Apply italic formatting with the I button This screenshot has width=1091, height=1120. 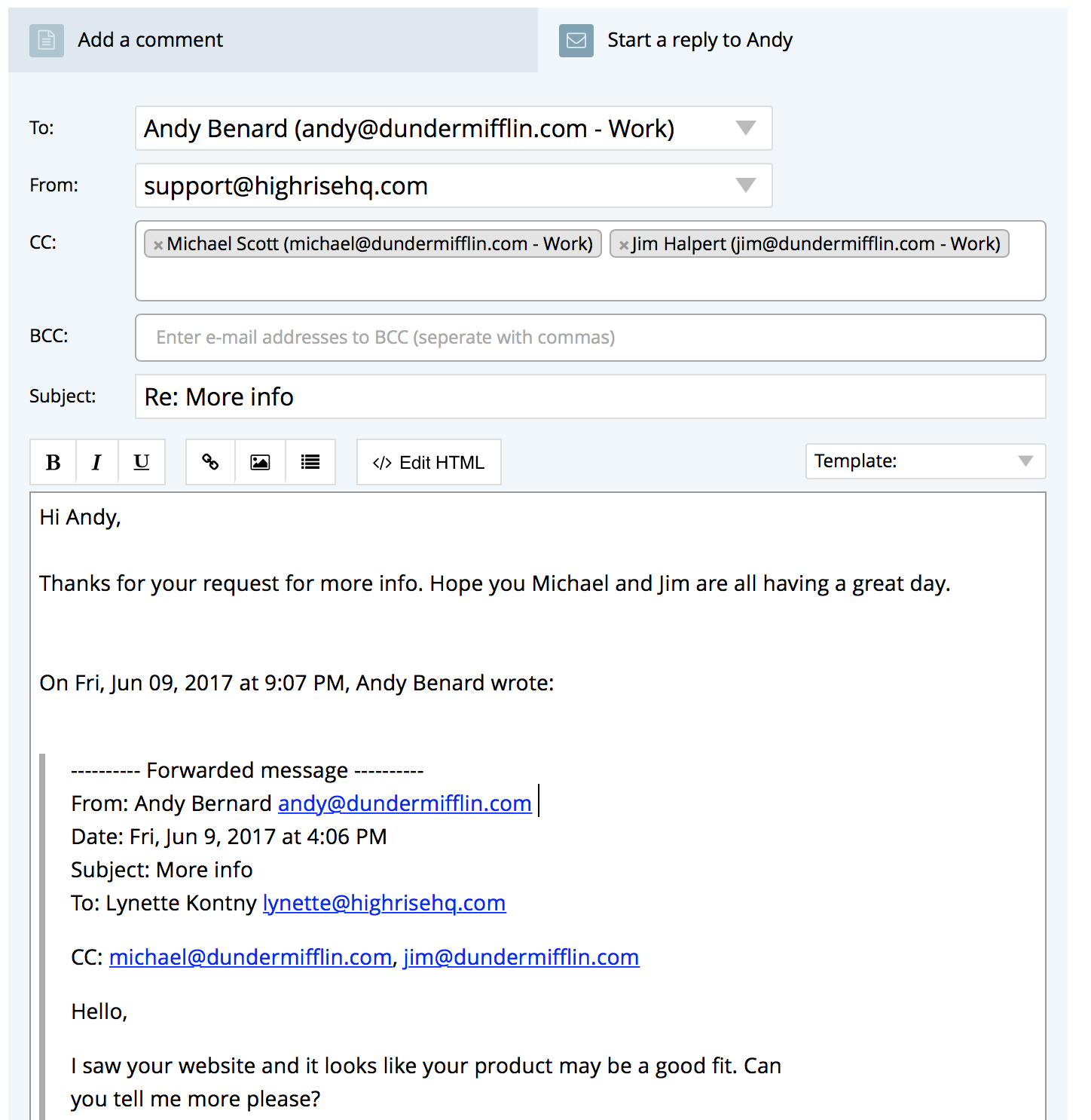click(96, 462)
